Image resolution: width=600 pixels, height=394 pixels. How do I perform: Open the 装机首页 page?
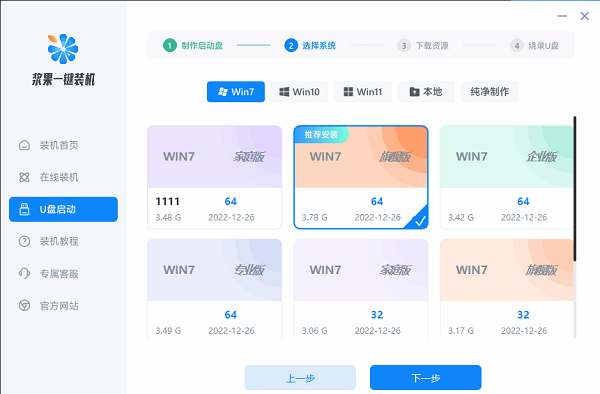pos(64,145)
